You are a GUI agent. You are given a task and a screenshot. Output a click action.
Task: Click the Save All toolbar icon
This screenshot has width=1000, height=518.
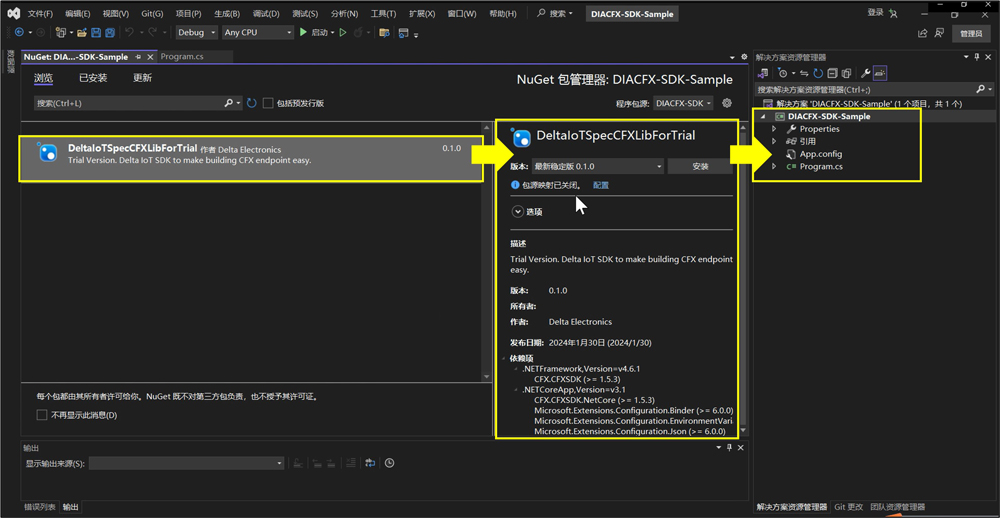click(109, 33)
